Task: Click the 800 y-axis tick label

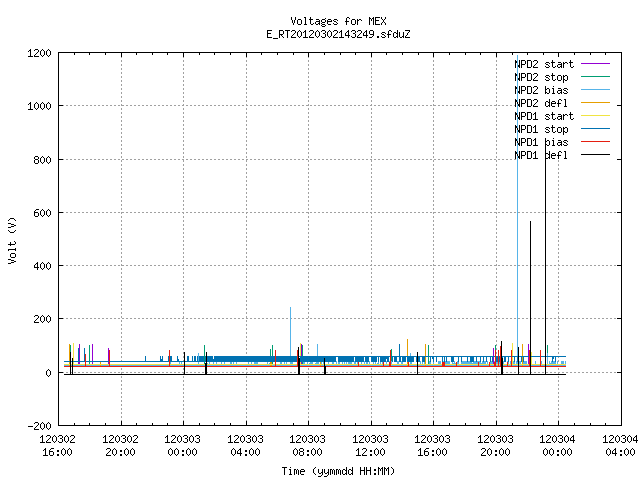Action: (42, 160)
